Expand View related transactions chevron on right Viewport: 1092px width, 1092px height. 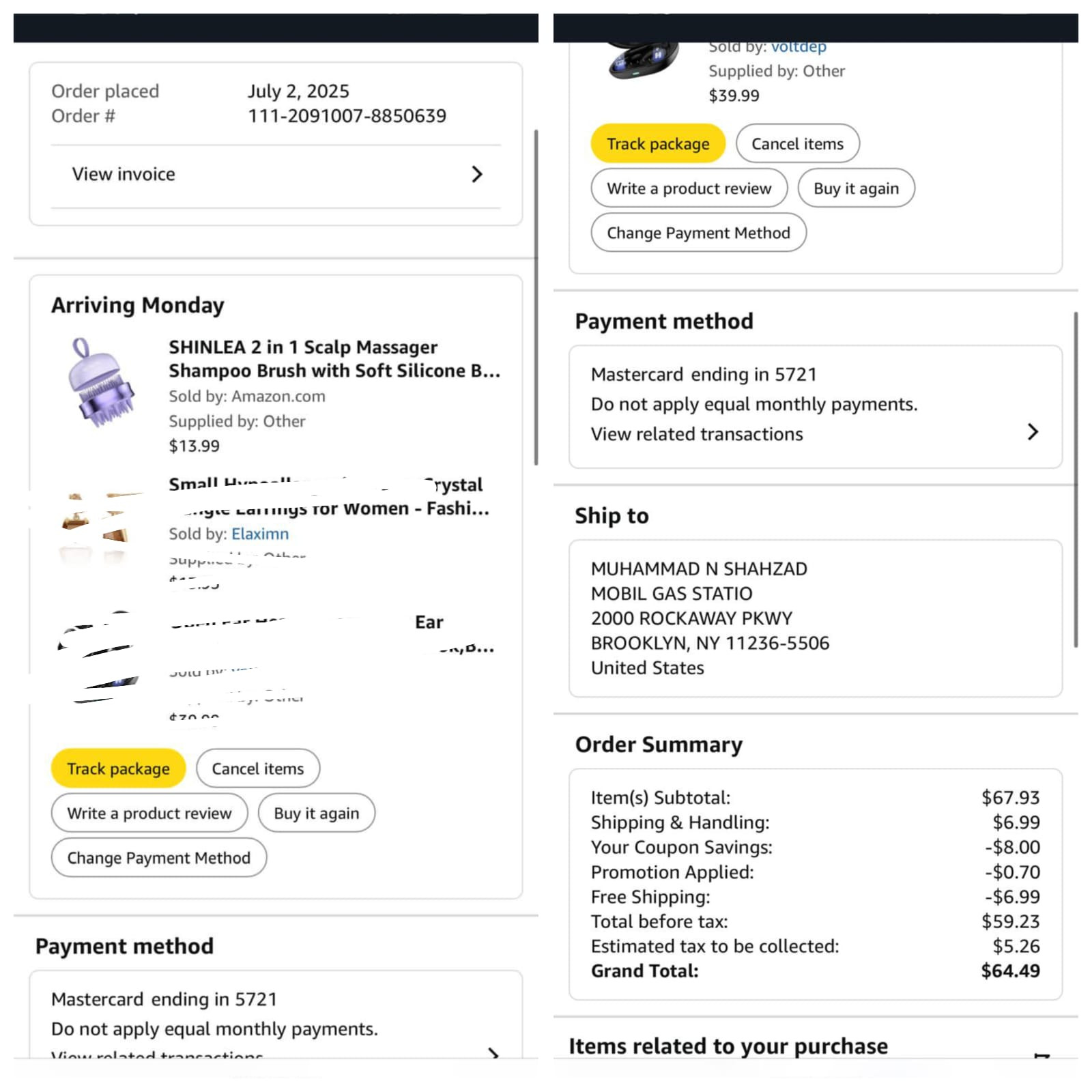tap(1033, 431)
